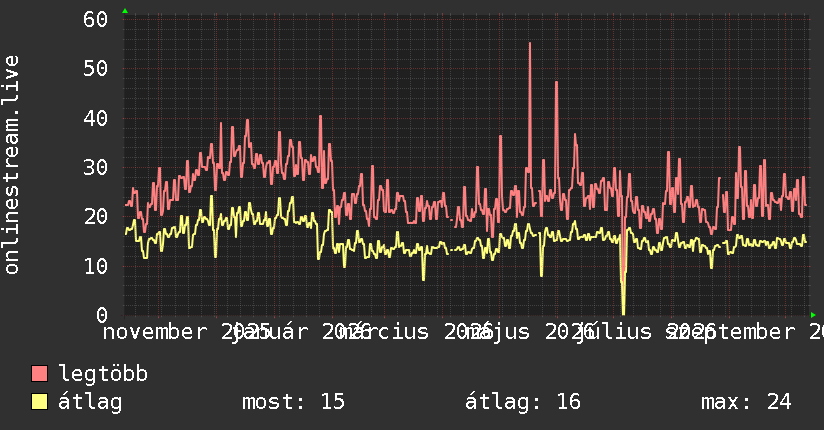The height and width of the screenshot is (430, 824).
Task: Click the pink legtöbb legend swatch
Action: pos(39,374)
